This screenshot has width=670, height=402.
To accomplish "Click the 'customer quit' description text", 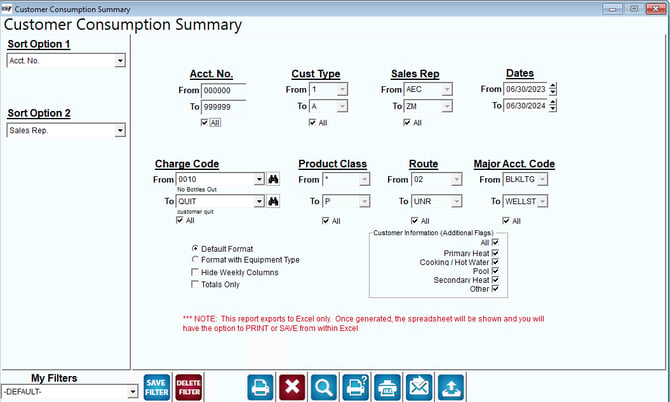I will [x=195, y=211].
